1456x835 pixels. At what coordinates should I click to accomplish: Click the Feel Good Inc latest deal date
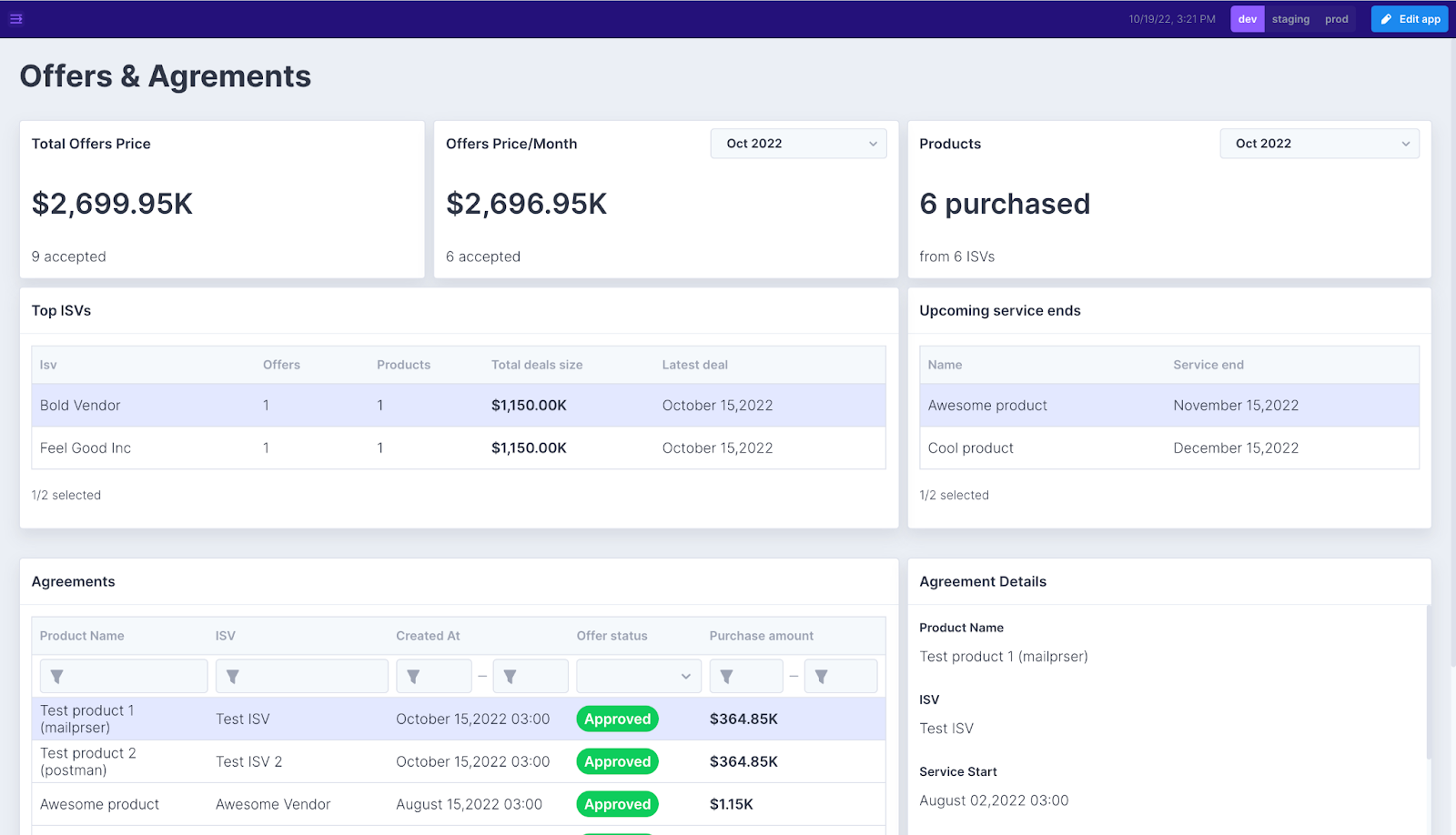pyautogui.click(x=717, y=448)
